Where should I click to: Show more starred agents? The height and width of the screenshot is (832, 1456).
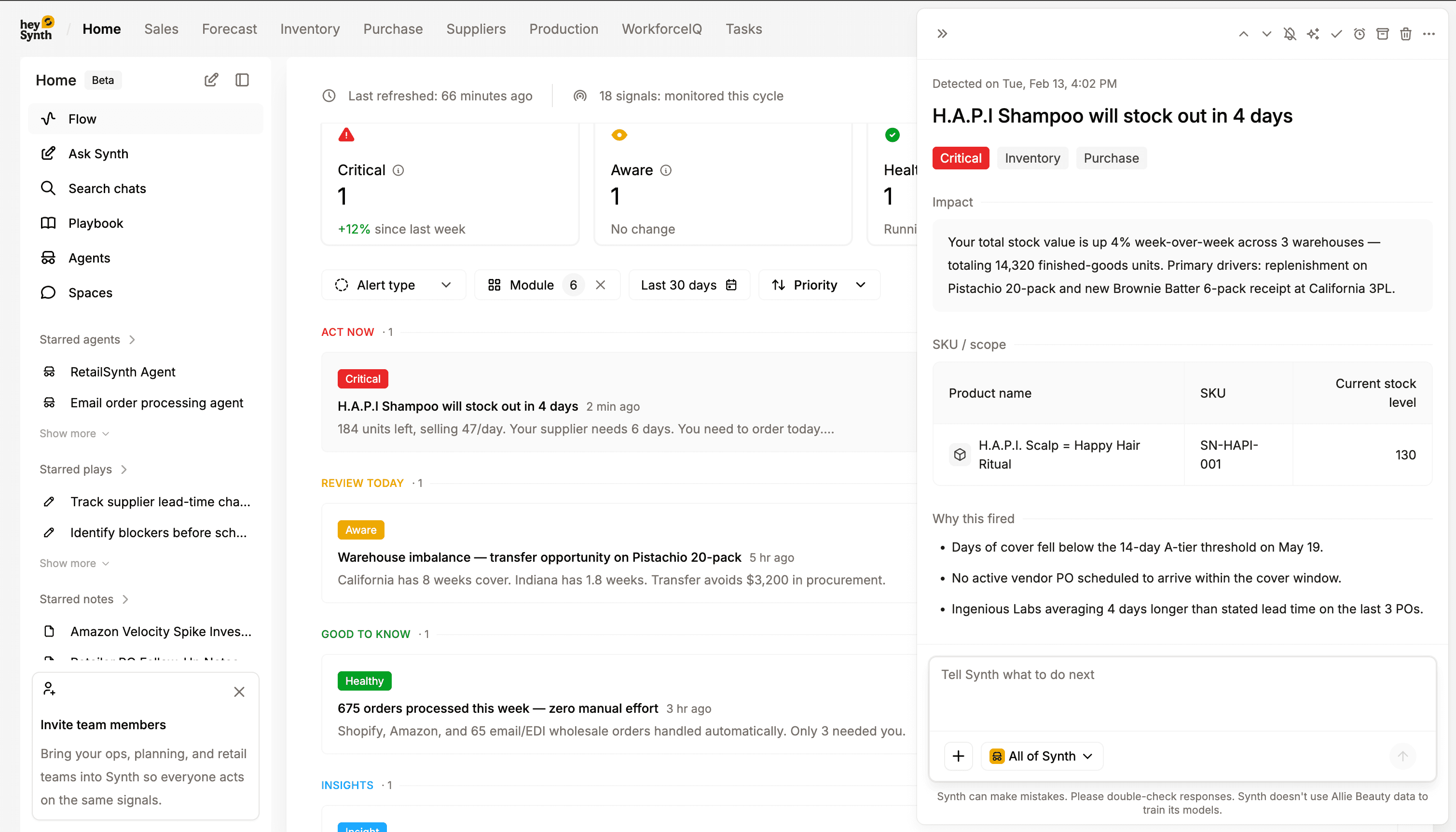pyautogui.click(x=74, y=433)
